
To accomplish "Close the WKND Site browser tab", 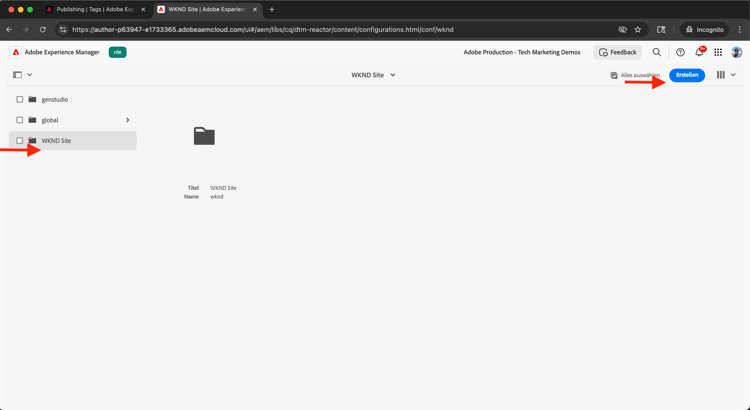I will [x=255, y=10].
